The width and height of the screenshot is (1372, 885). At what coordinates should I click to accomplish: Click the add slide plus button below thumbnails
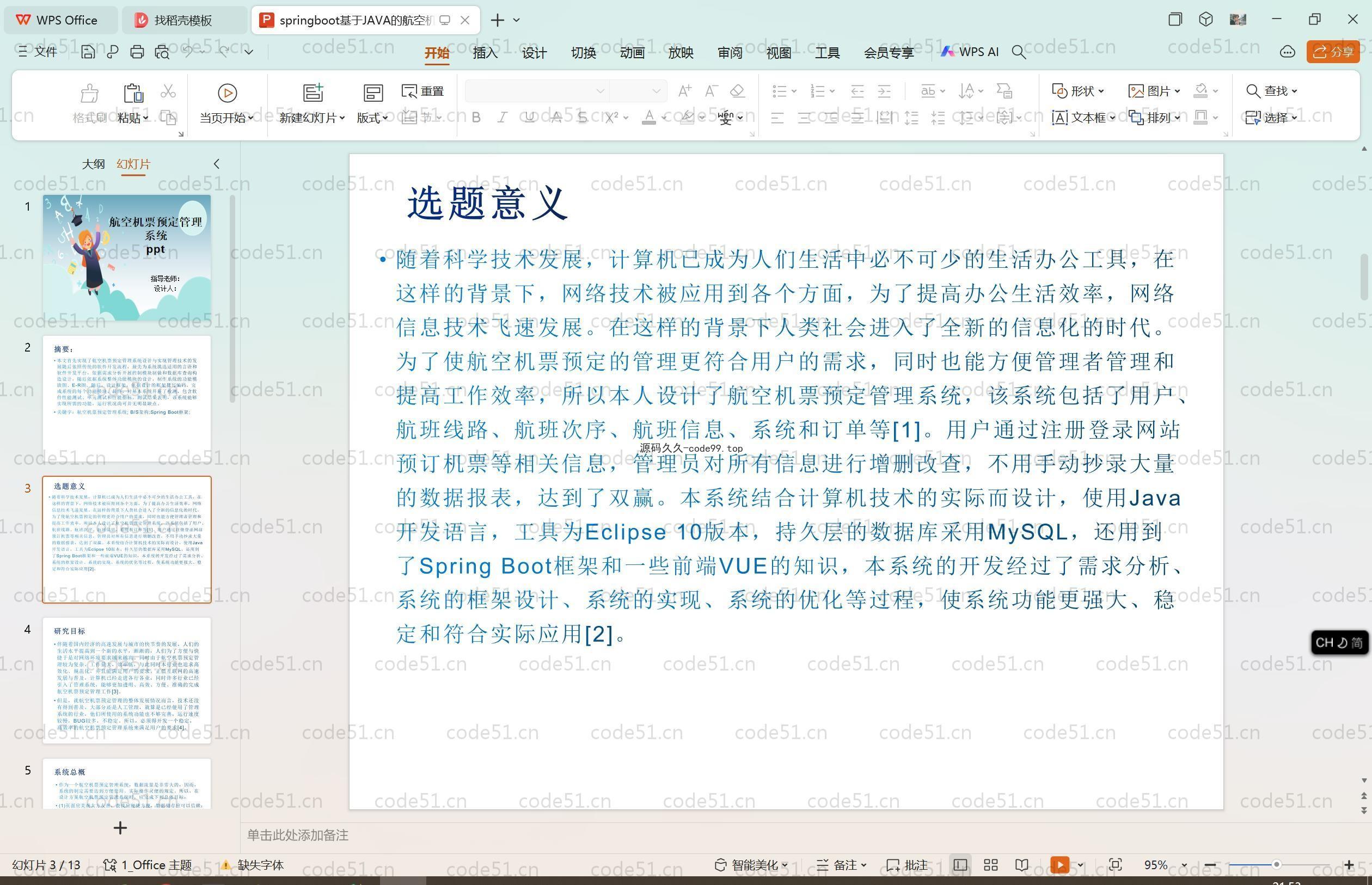coord(120,828)
